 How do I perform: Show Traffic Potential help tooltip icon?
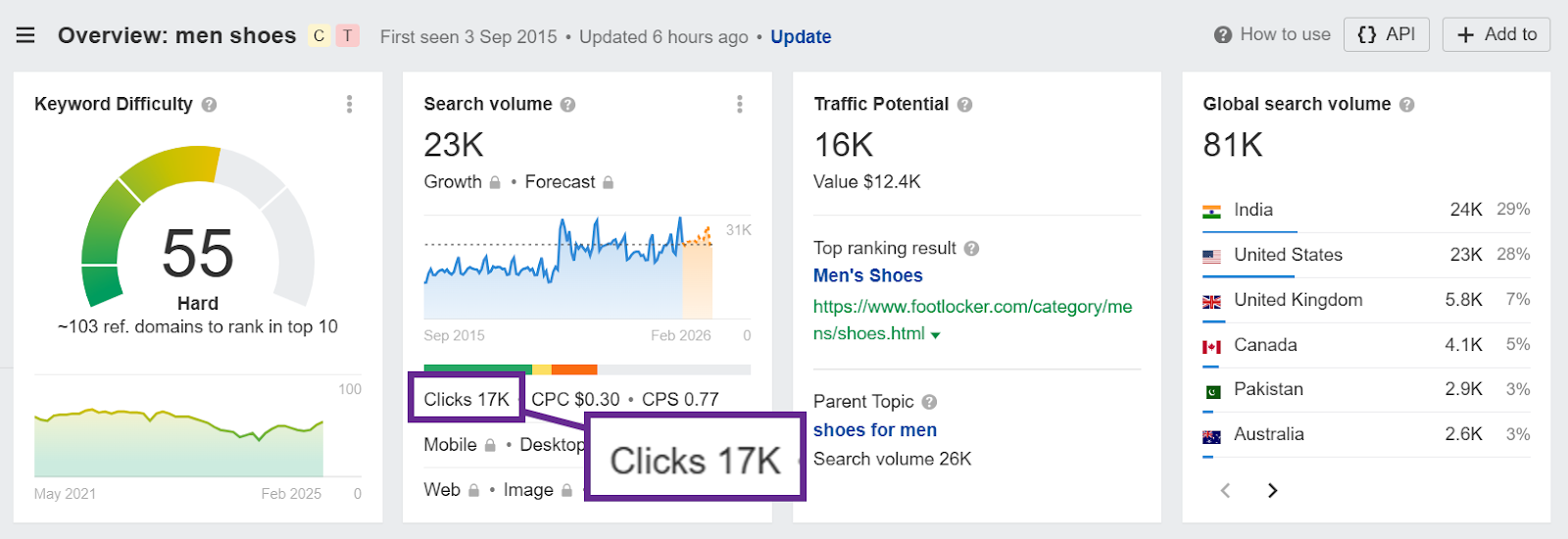click(964, 105)
